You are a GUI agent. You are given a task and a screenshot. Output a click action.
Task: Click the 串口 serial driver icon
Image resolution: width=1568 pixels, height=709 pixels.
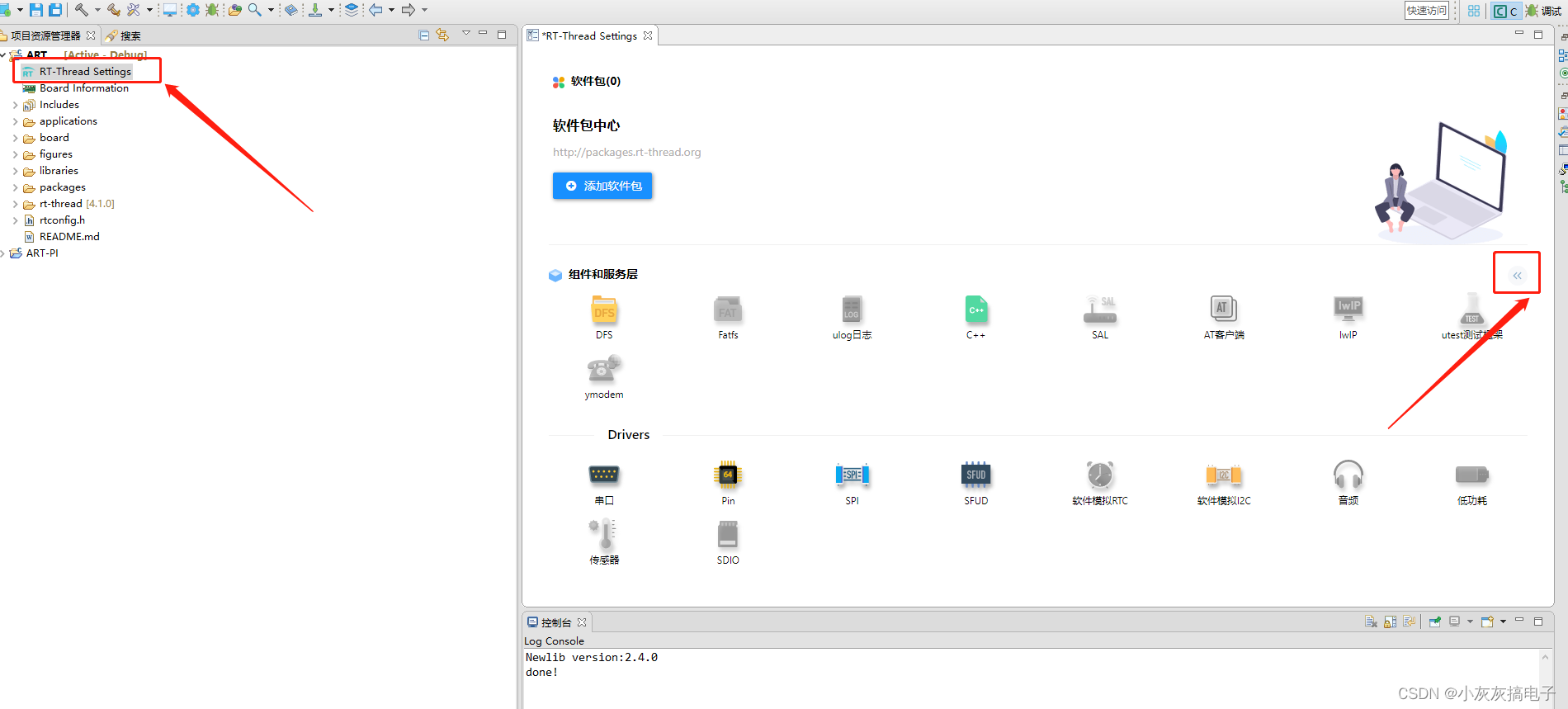(x=604, y=475)
